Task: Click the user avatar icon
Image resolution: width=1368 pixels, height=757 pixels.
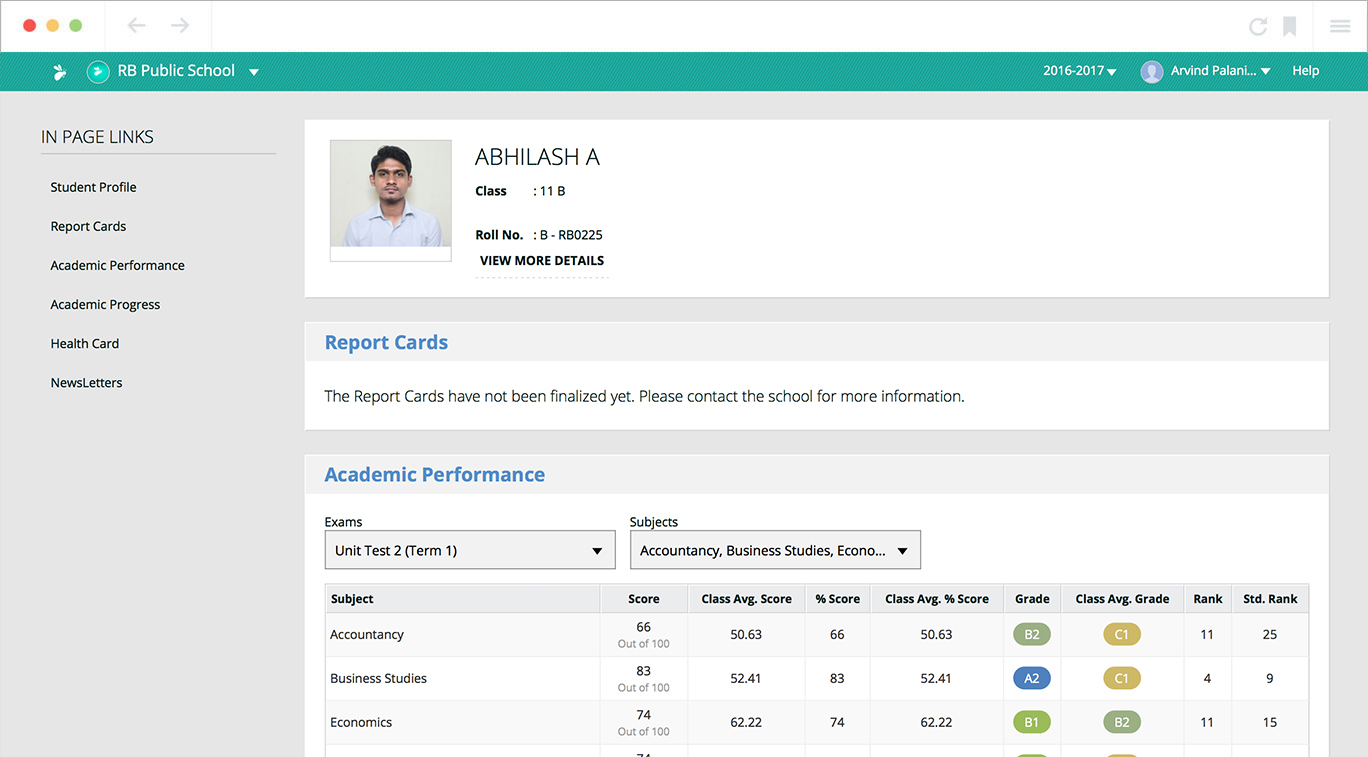Action: coord(1152,71)
